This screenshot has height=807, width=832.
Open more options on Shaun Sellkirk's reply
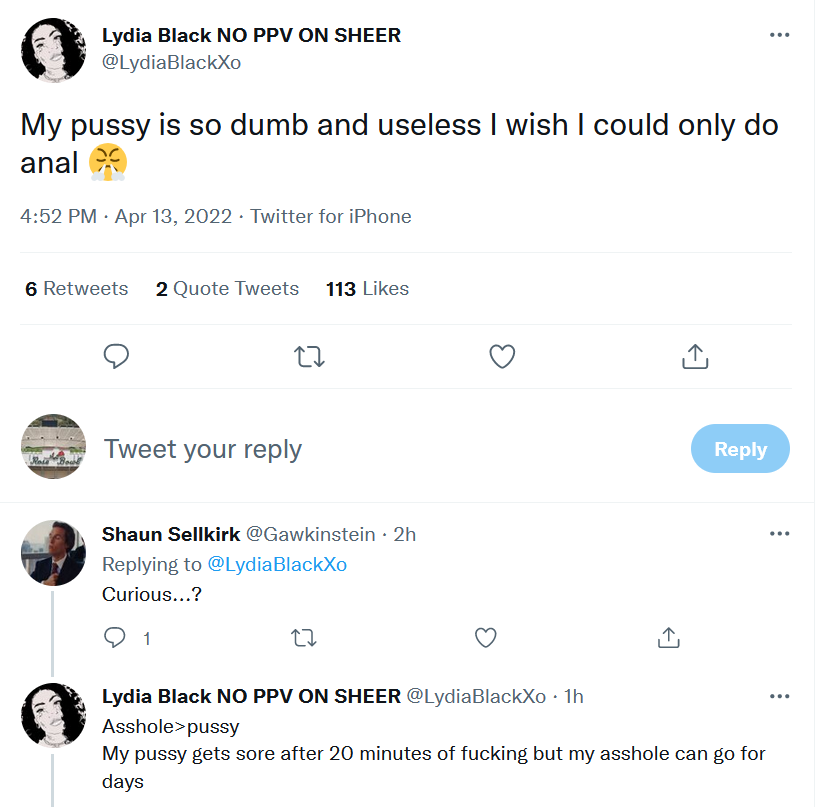click(779, 534)
